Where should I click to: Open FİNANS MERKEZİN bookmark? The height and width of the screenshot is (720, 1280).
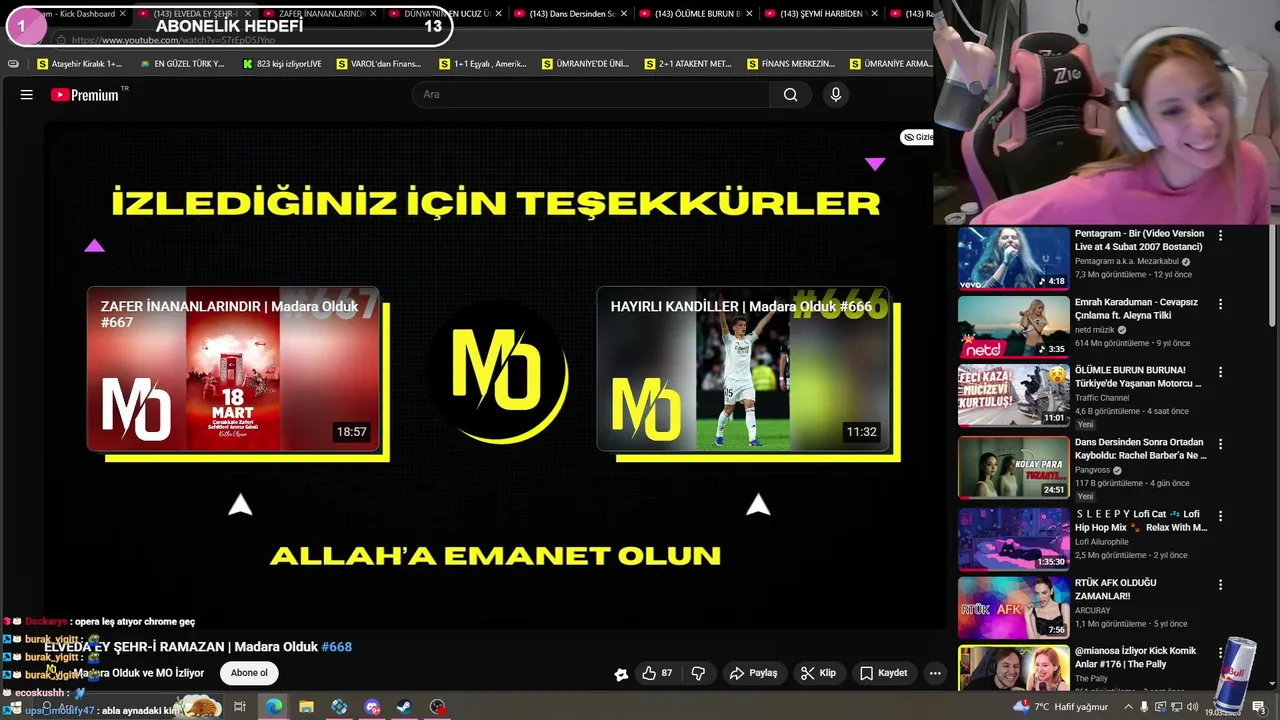[x=791, y=64]
